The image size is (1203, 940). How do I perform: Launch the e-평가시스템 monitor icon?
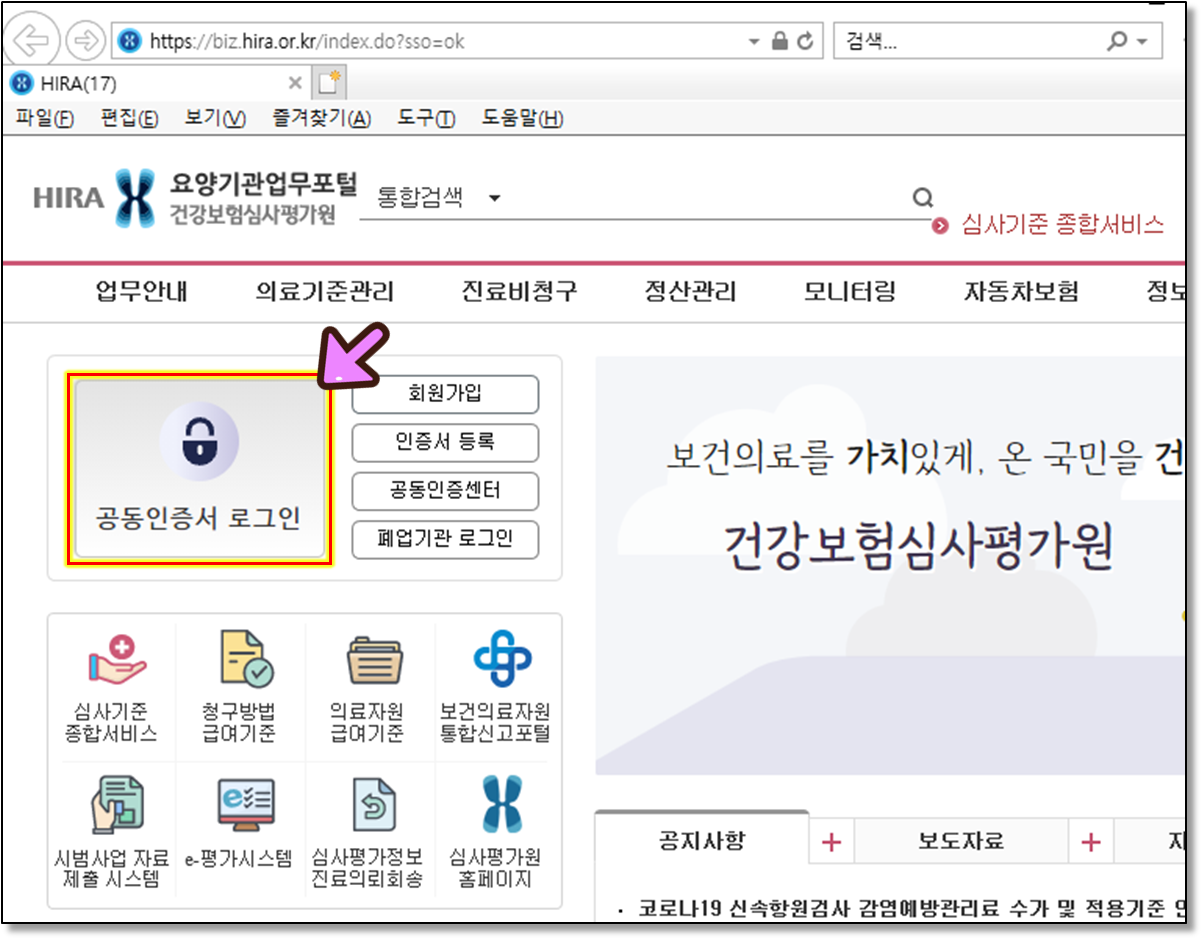(x=245, y=806)
